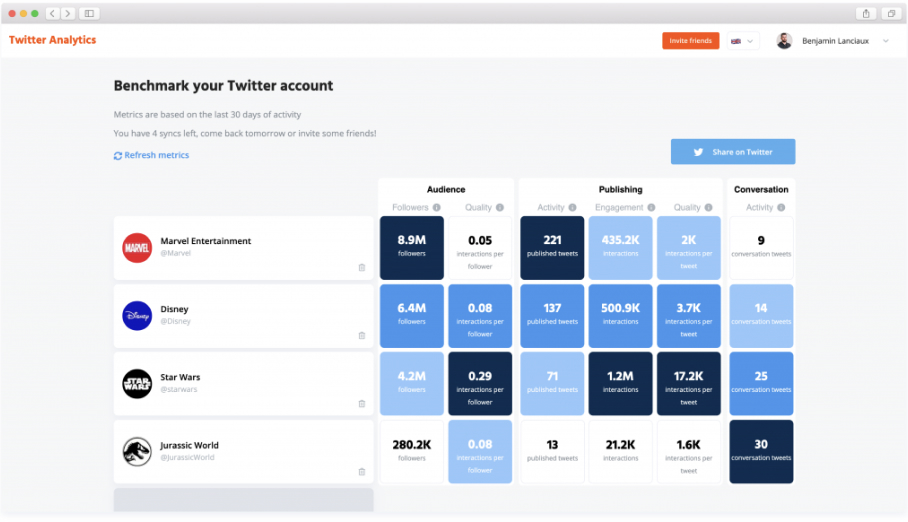Select Star Wars 1.2M interactions tile
Viewport: 908px width, 522px height.
[x=620, y=384]
